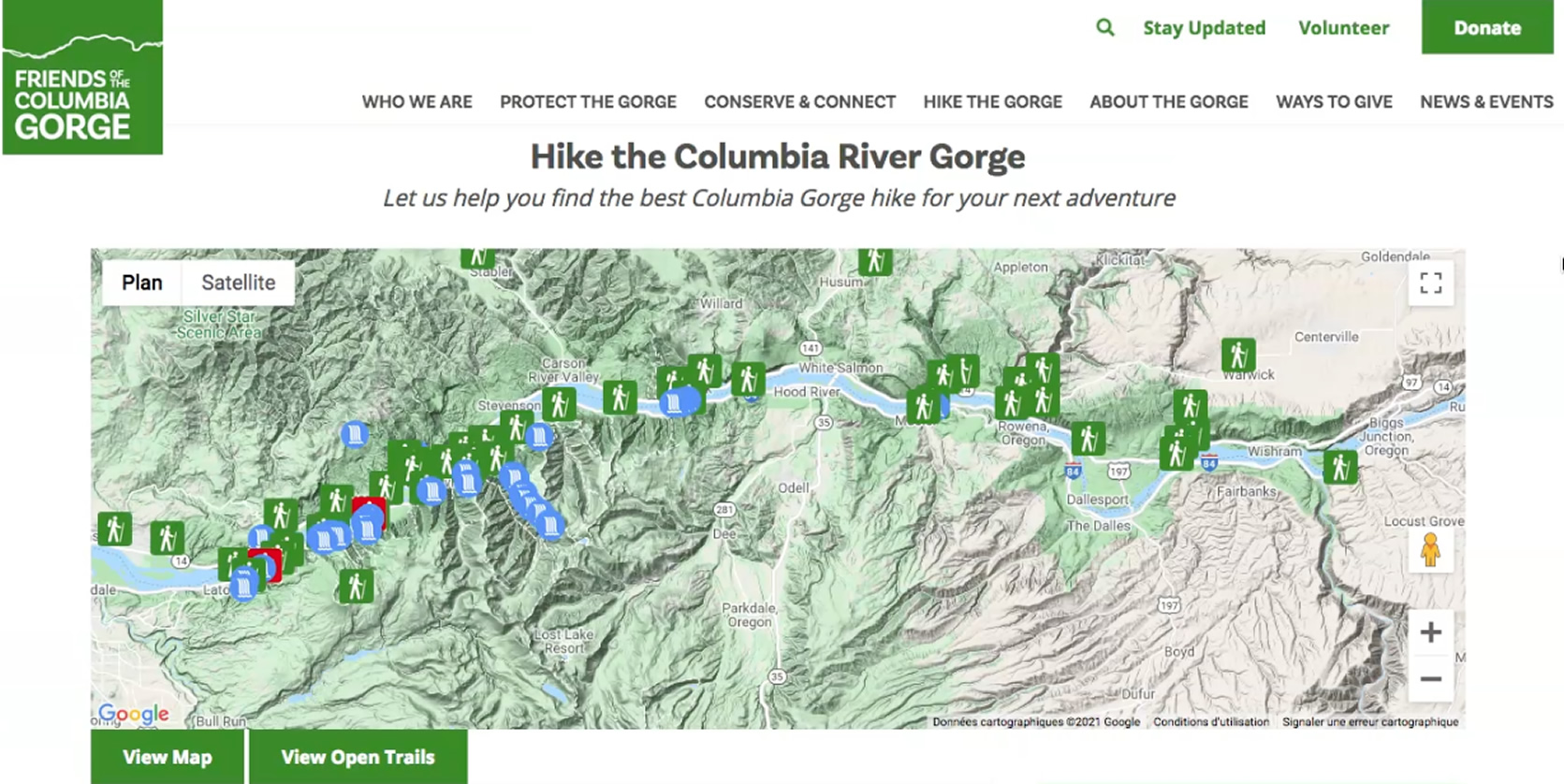The image size is (1564, 784).
Task: Click the search magnifier icon
Action: tap(1104, 28)
